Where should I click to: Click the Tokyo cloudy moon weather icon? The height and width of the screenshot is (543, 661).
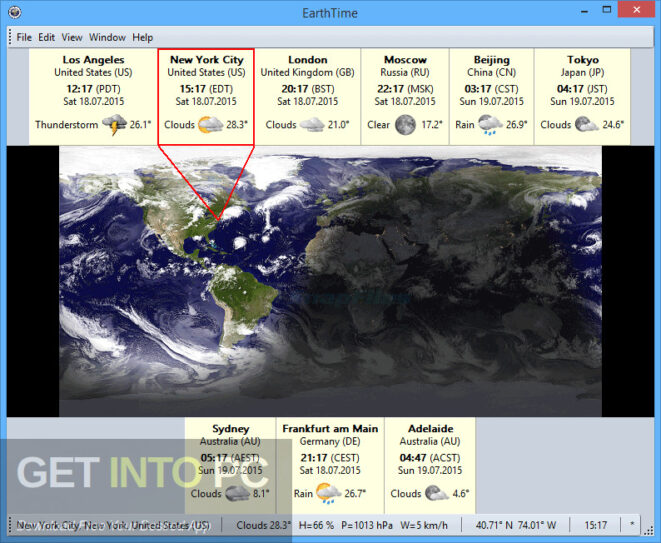[586, 125]
